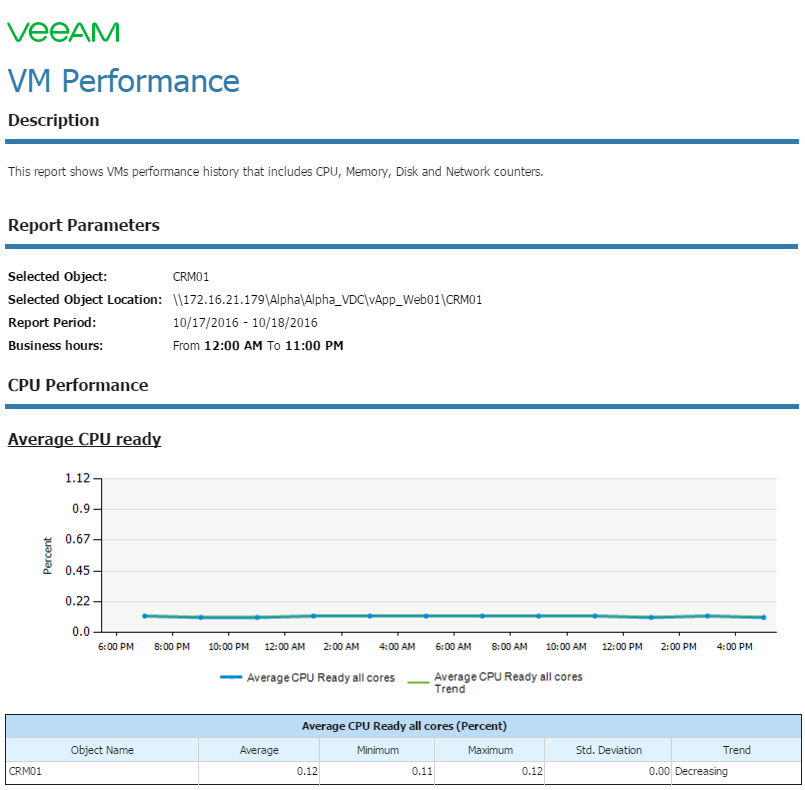Click the Percent axis label
This screenshot has height=790, width=805.
(48, 555)
